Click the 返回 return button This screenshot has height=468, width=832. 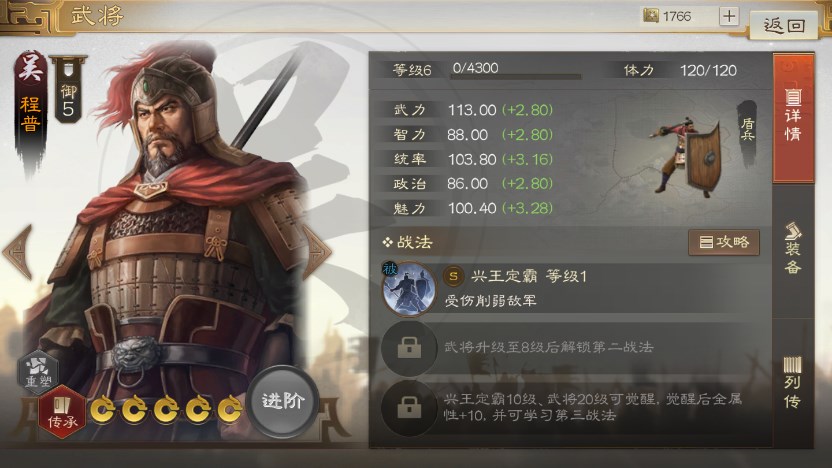click(784, 24)
